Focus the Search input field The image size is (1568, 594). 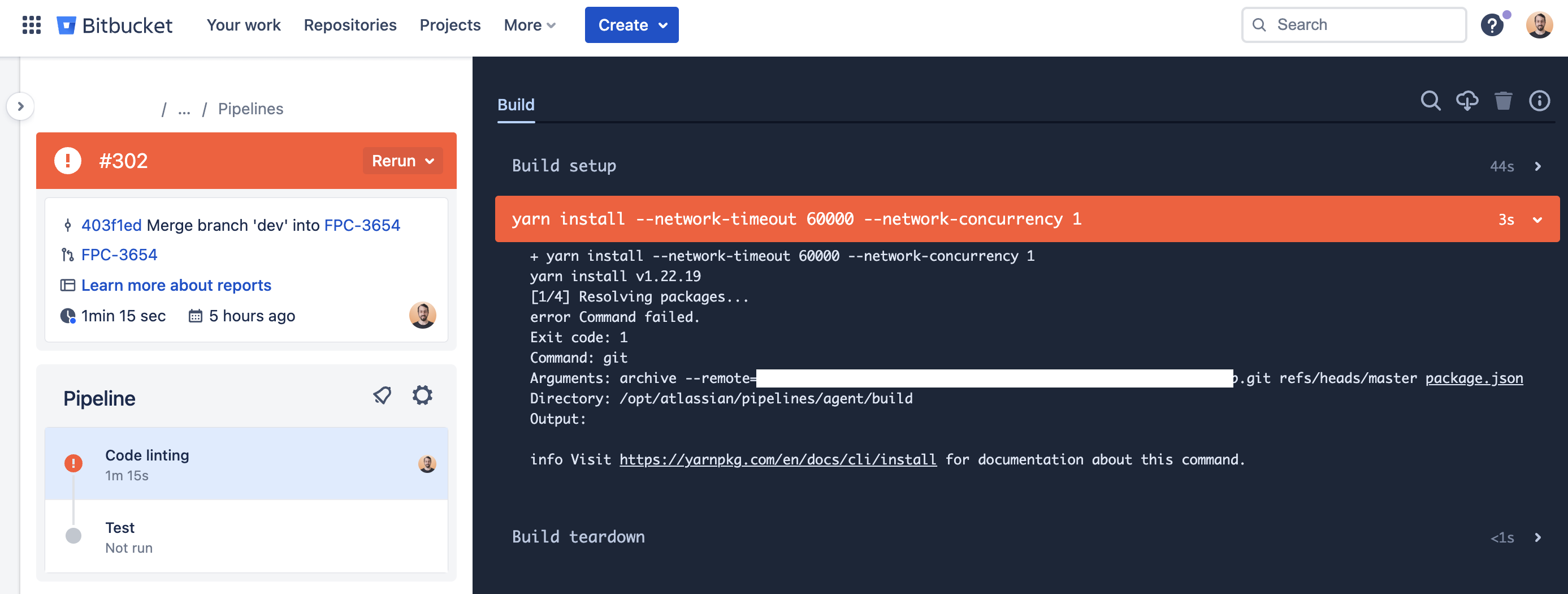point(1354,25)
